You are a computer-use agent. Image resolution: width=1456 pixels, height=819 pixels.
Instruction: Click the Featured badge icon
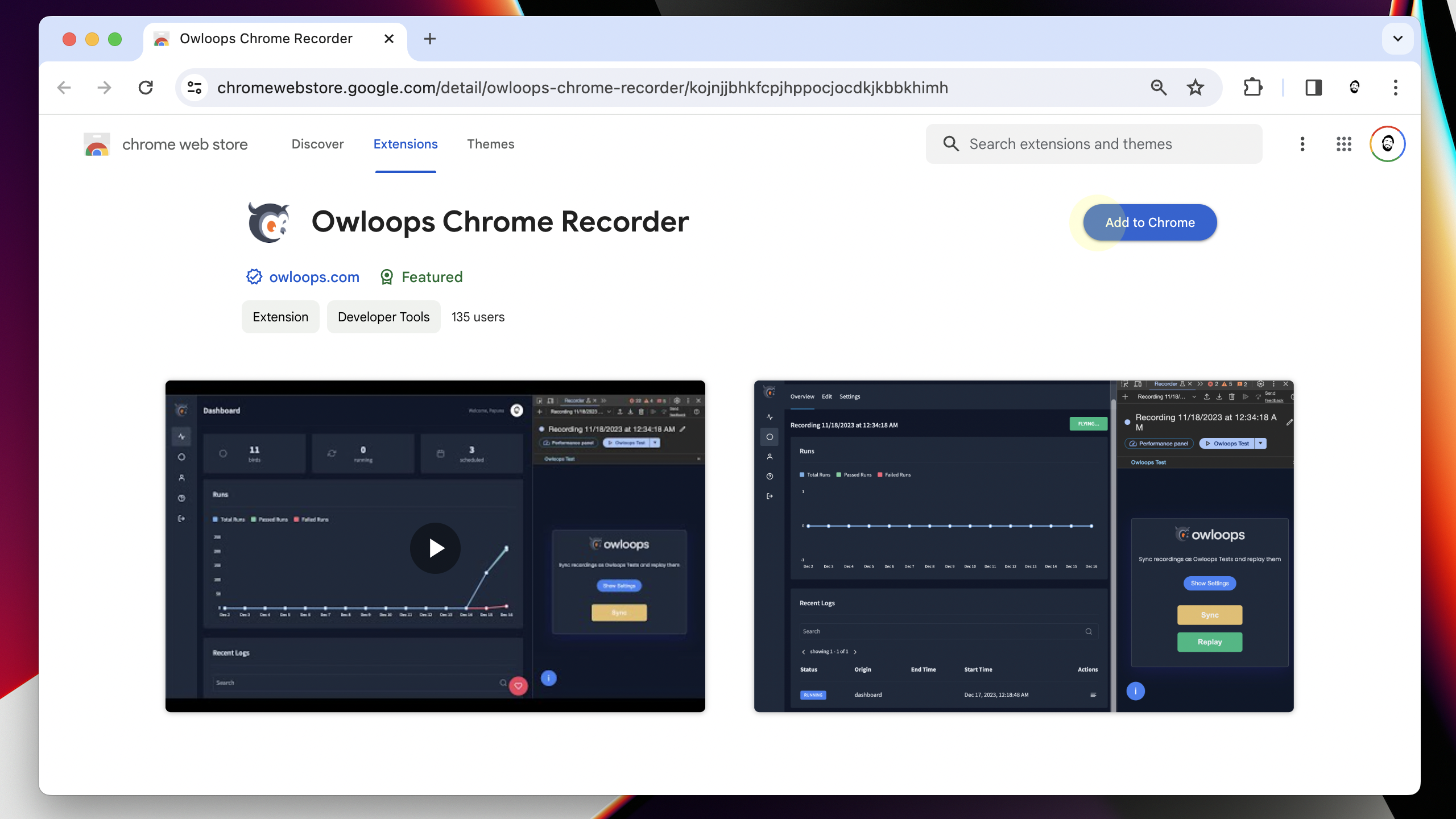click(x=387, y=277)
